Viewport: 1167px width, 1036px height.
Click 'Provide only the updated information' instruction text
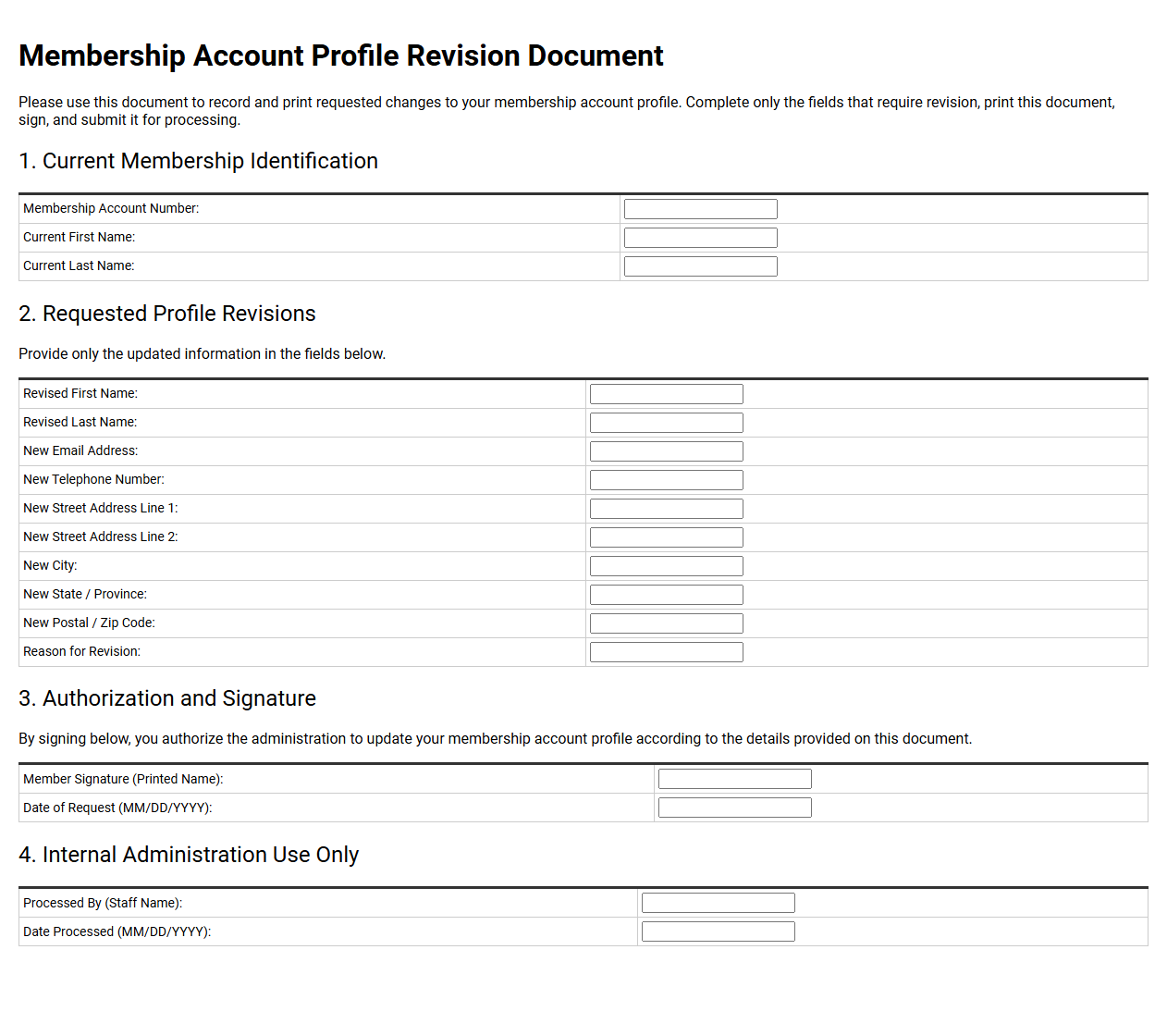[x=203, y=354]
